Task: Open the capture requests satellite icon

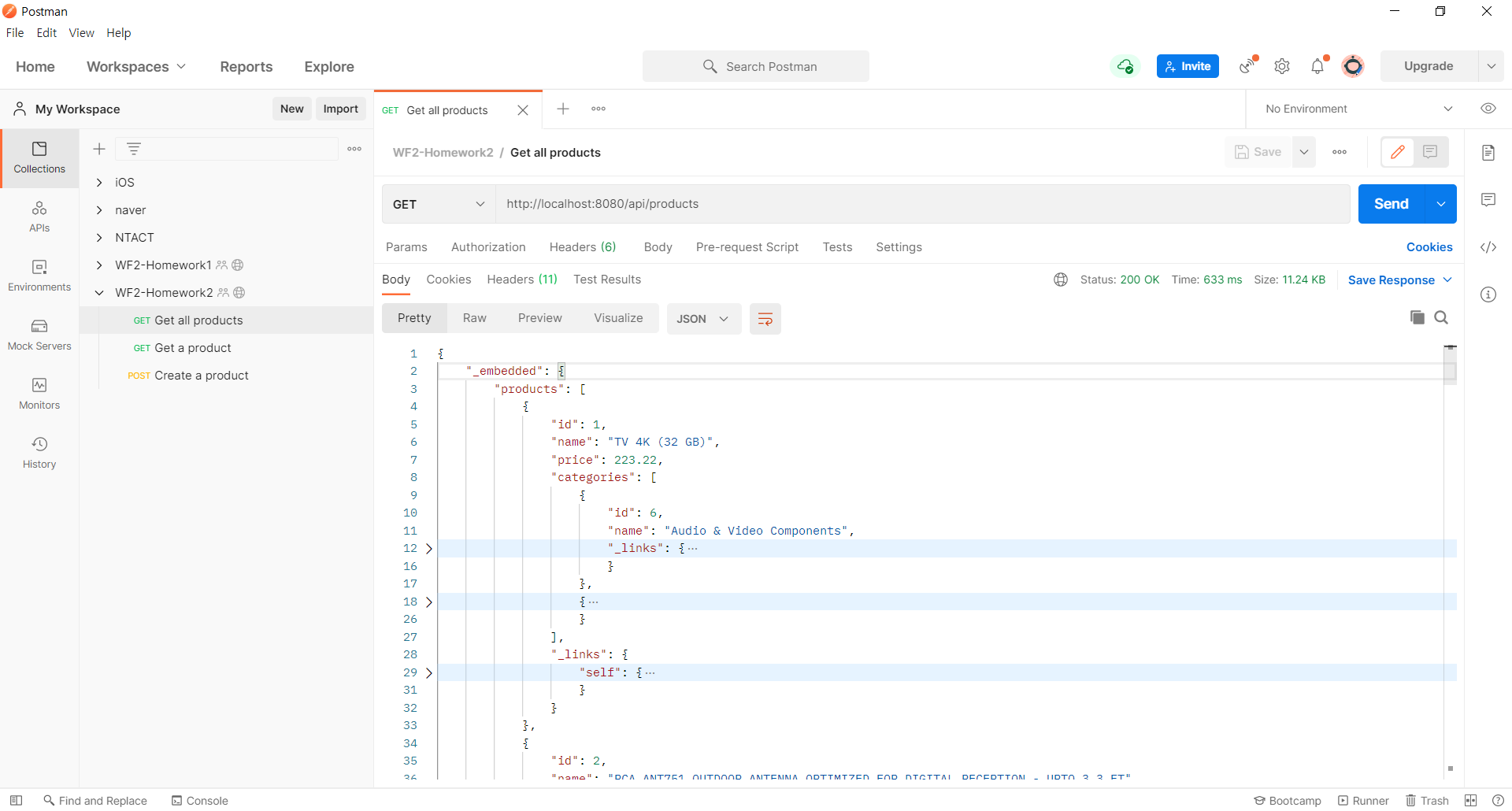Action: tap(1248, 66)
